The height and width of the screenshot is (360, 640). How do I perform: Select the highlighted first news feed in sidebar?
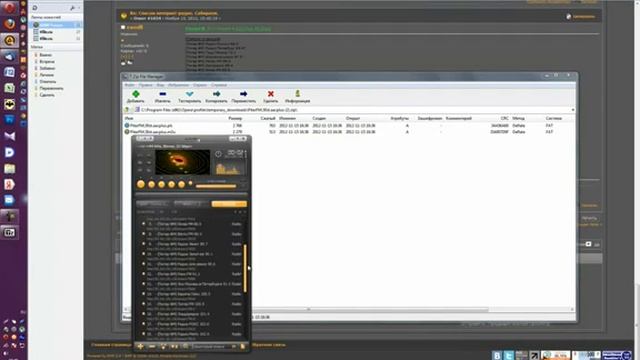pyautogui.click(x=56, y=25)
